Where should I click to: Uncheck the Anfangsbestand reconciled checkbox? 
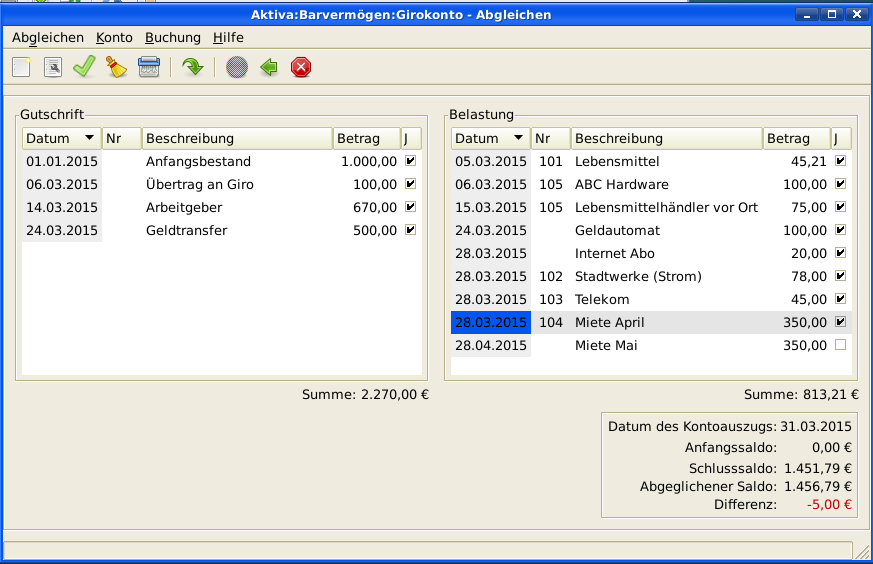(x=411, y=161)
